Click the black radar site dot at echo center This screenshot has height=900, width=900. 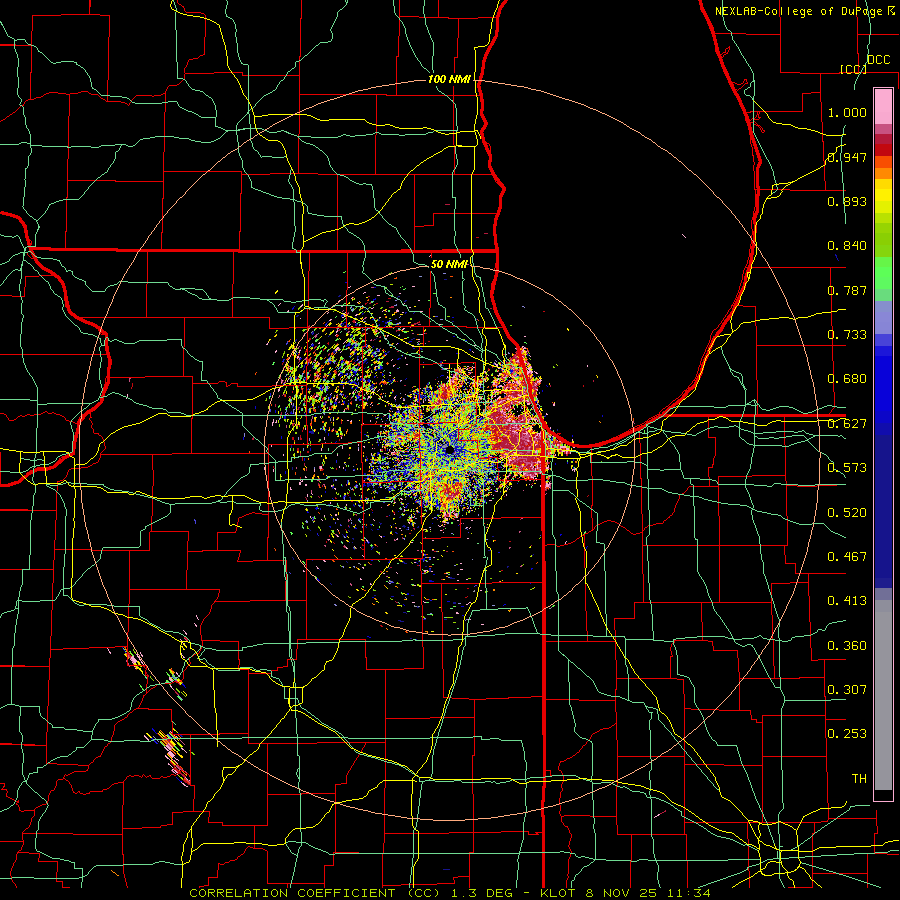point(449,450)
